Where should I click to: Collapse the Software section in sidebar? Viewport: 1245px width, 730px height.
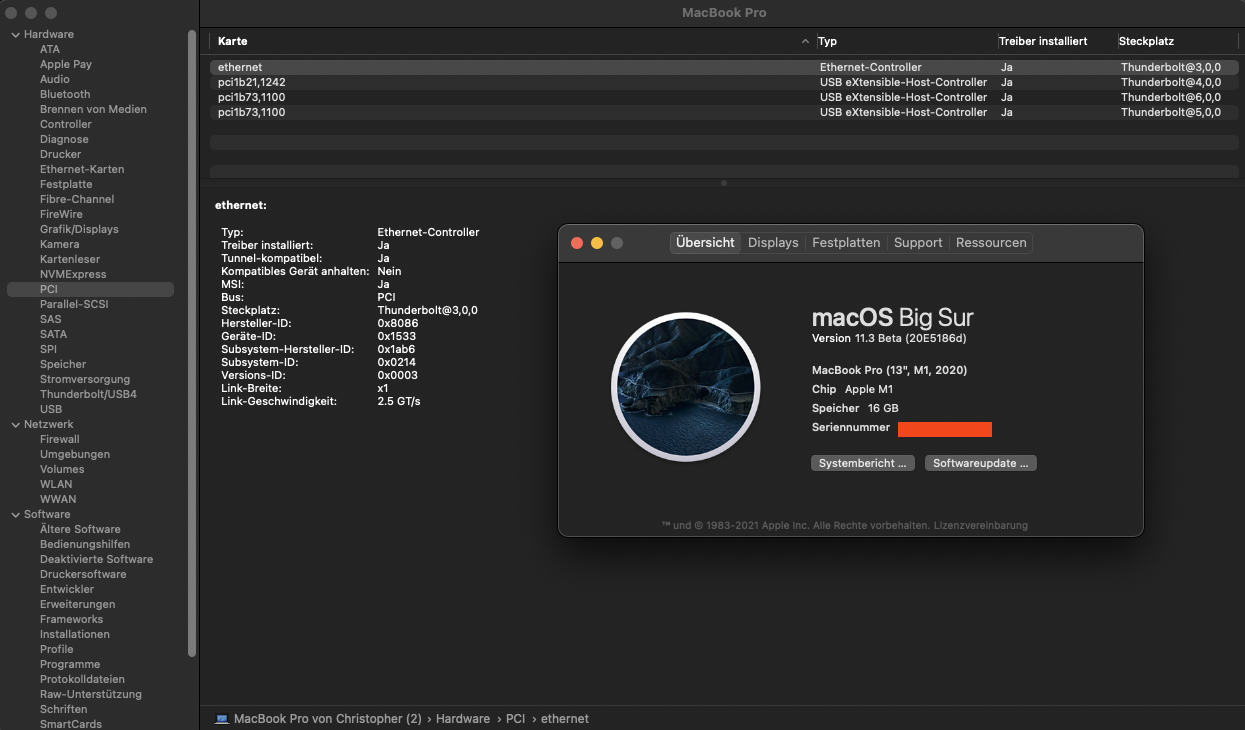(15, 514)
